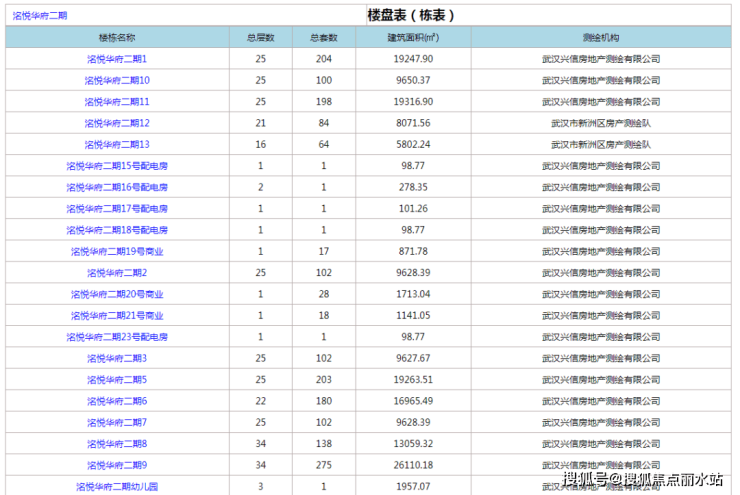Select area value 1713.04
Image resolution: width=740 pixels, height=495 pixels.
click(413, 294)
